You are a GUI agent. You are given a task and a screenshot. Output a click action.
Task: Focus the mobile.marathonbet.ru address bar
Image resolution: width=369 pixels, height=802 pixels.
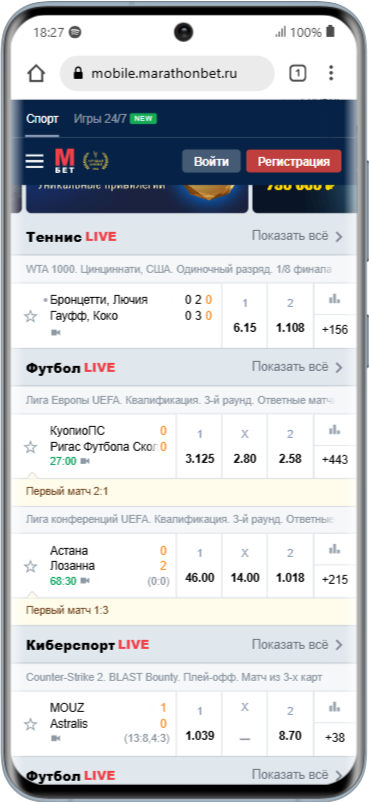pos(167,74)
